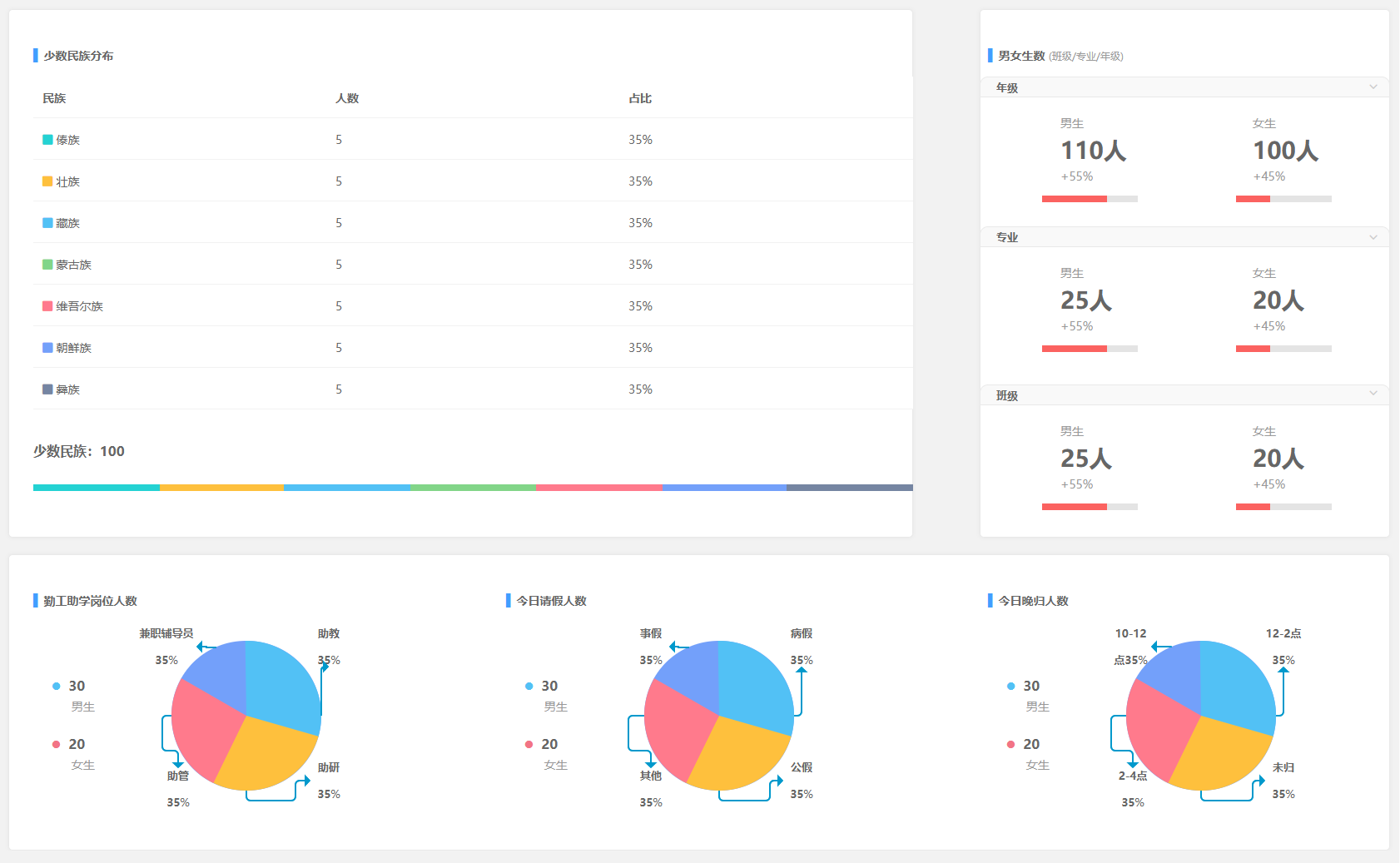Click the 病假 label on leave chart
The width and height of the screenshot is (1400, 863).
coord(801,633)
